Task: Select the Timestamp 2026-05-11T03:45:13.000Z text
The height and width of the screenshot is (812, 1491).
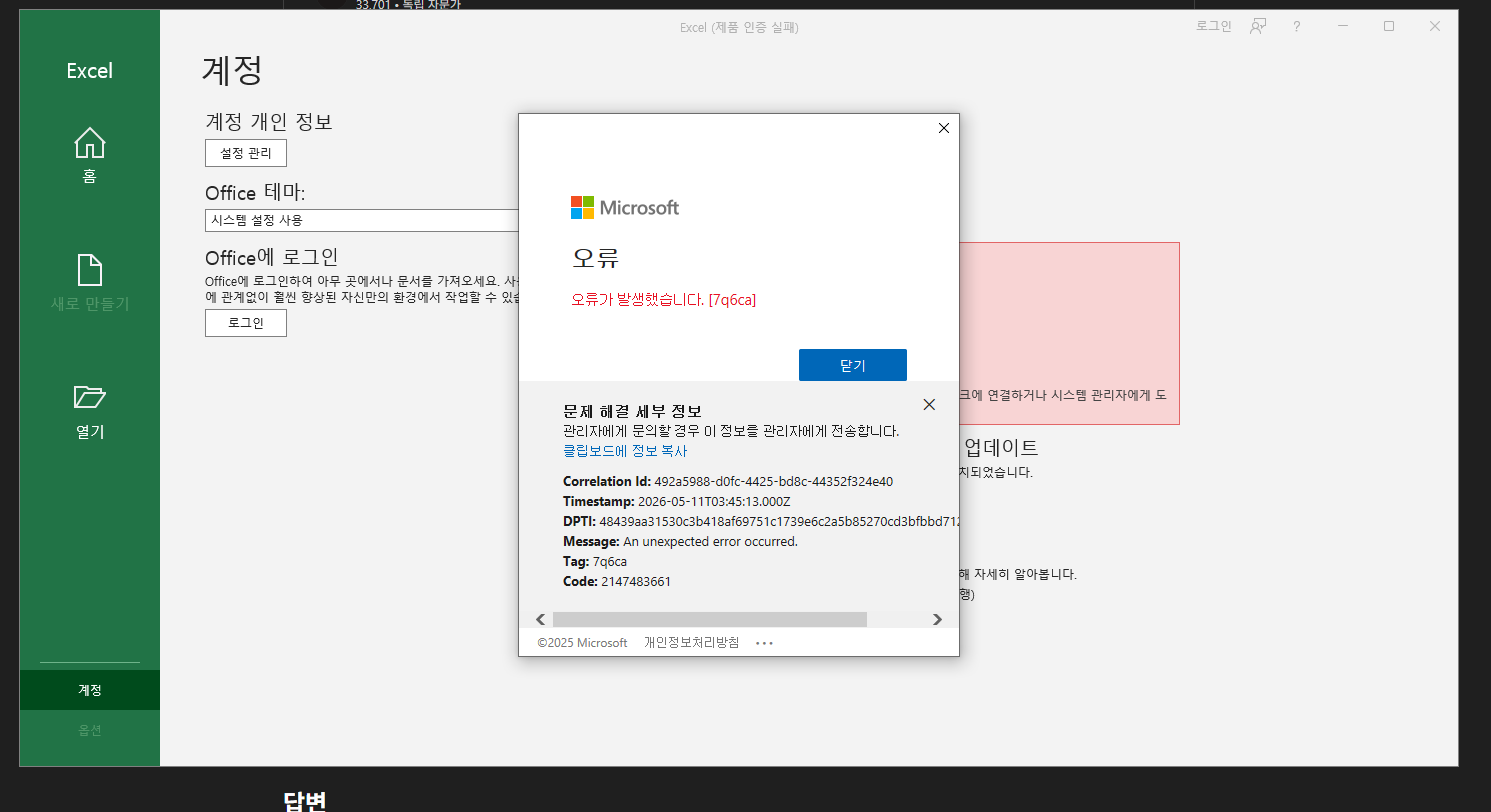Action: tap(714, 501)
